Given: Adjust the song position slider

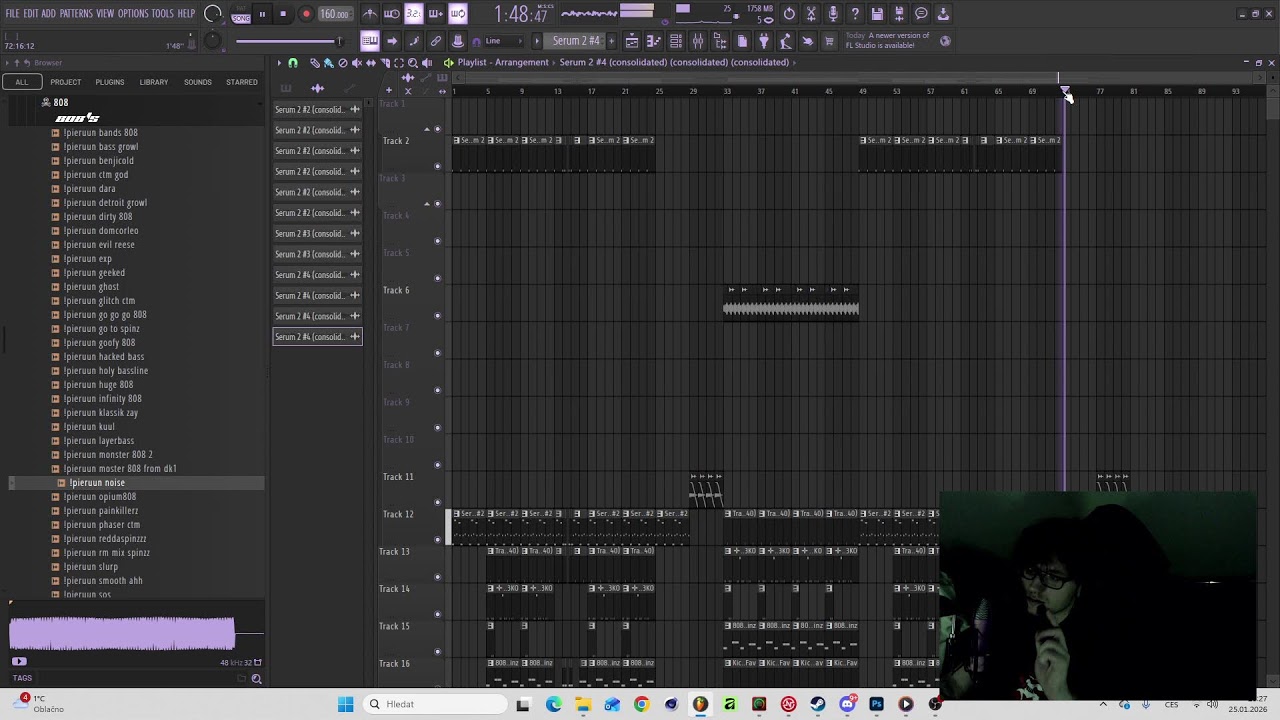Looking at the screenshot, I should 289,41.
